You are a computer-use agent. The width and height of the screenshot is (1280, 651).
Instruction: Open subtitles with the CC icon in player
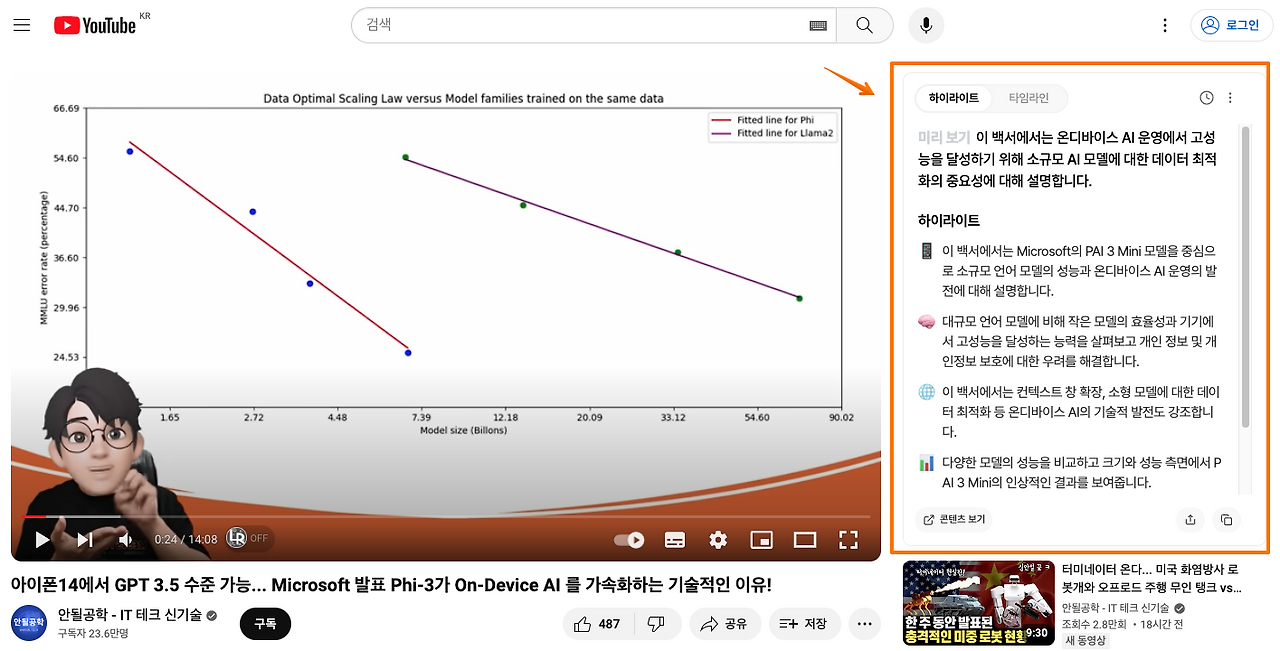(x=674, y=539)
